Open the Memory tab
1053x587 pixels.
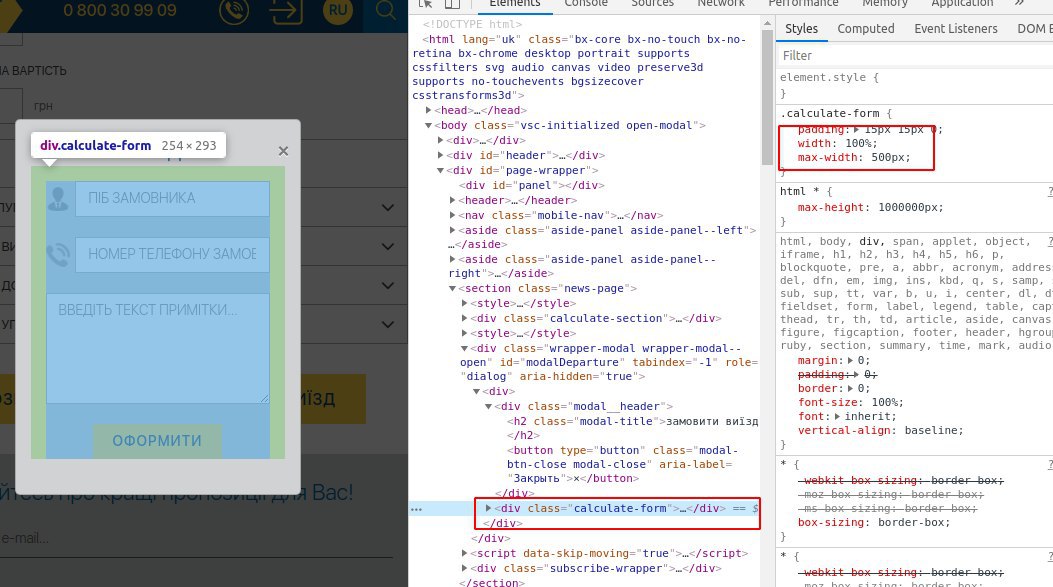885,4
